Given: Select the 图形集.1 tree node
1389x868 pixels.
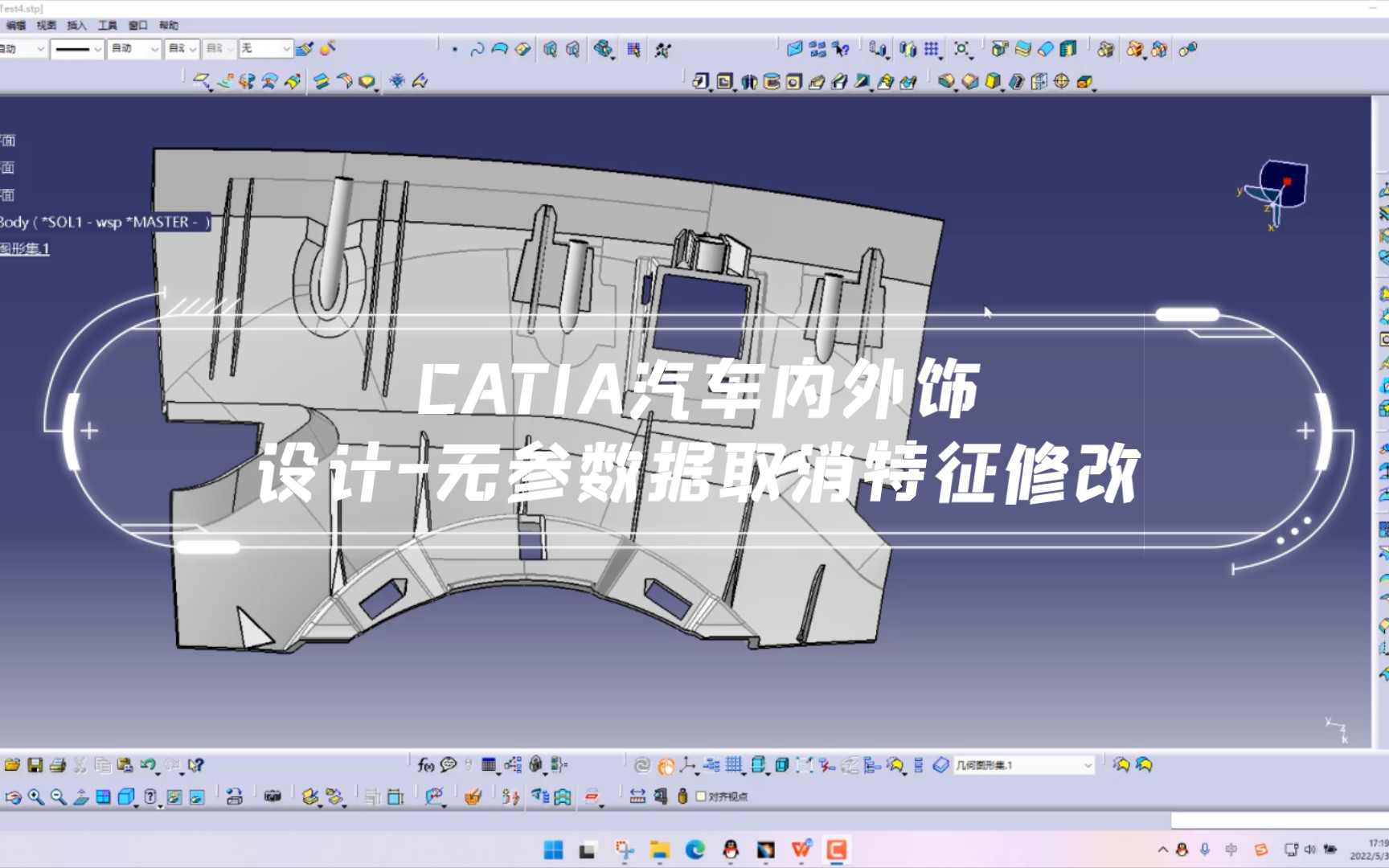Looking at the screenshot, I should (x=24, y=248).
